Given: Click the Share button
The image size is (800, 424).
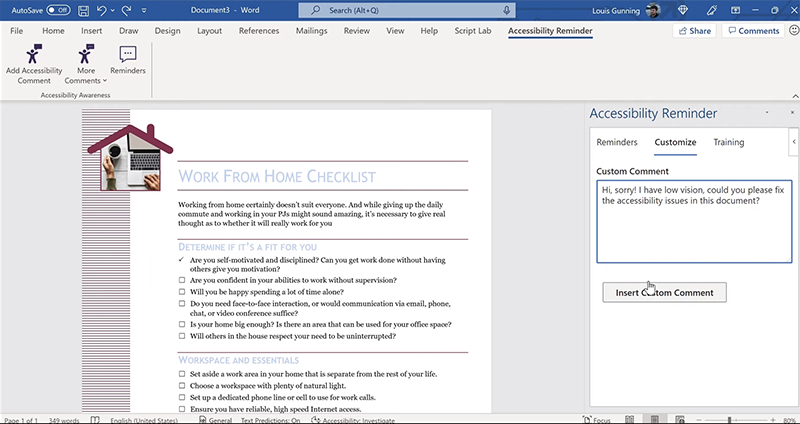Looking at the screenshot, I should (x=694, y=31).
